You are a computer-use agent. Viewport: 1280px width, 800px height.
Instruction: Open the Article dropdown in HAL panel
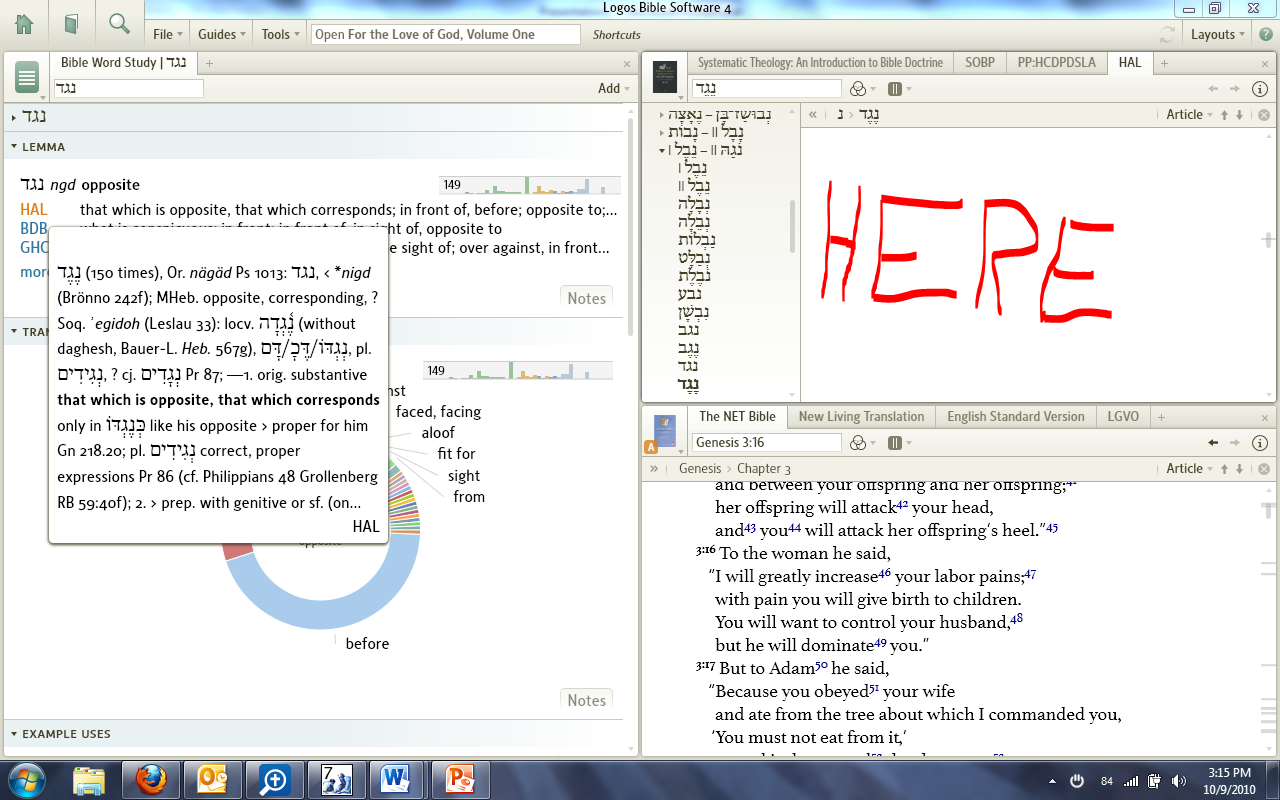[x=1189, y=115]
